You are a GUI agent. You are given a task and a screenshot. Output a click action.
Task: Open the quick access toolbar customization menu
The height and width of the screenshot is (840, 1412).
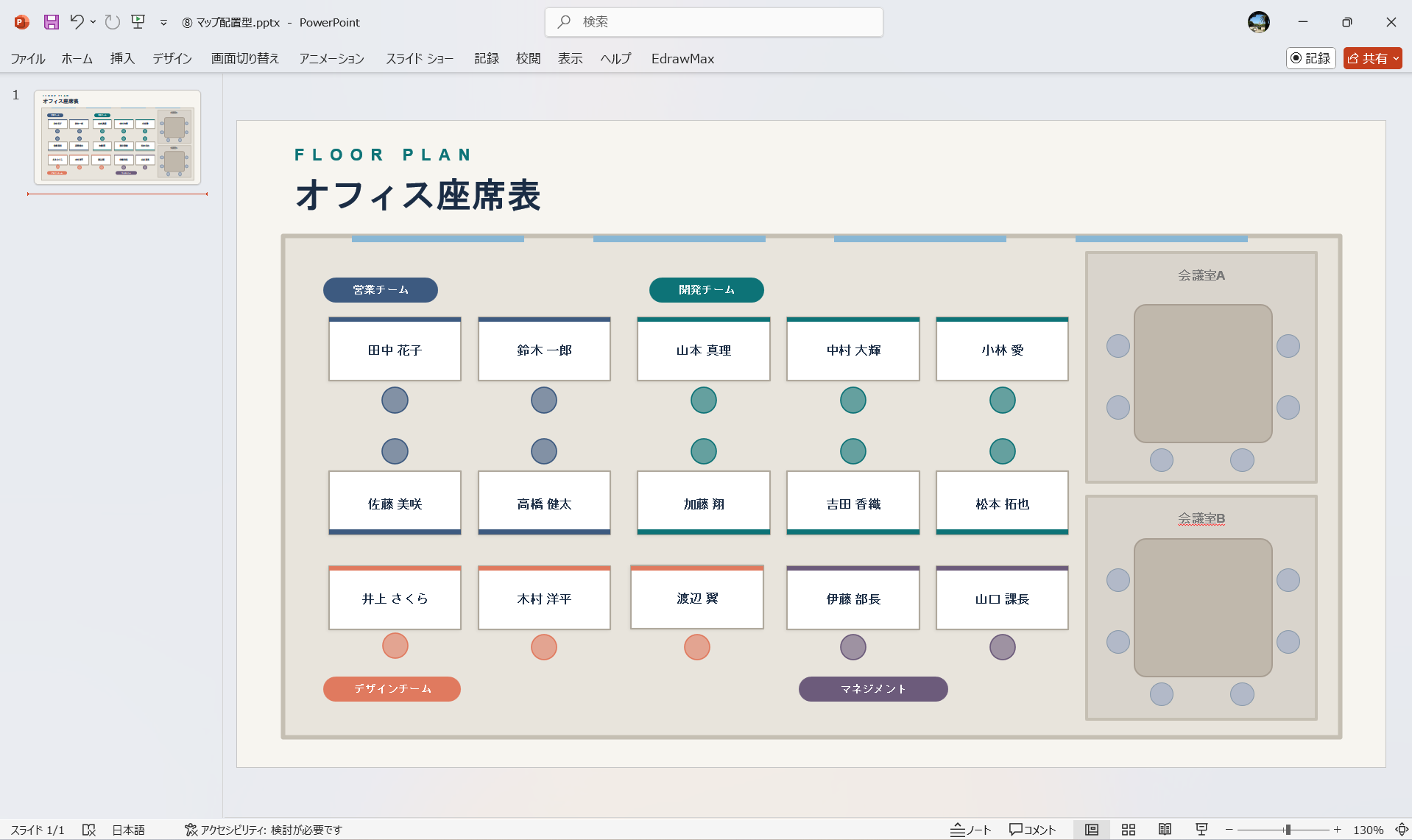pyautogui.click(x=163, y=23)
